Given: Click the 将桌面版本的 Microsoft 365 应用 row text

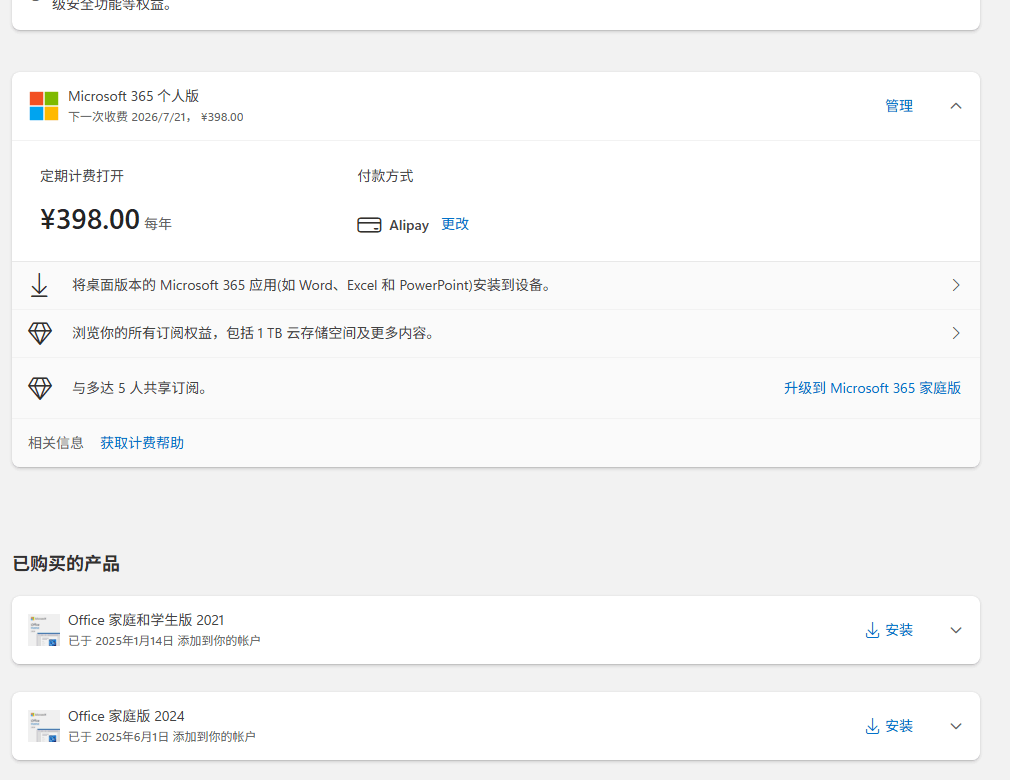Looking at the screenshot, I should coord(312,285).
